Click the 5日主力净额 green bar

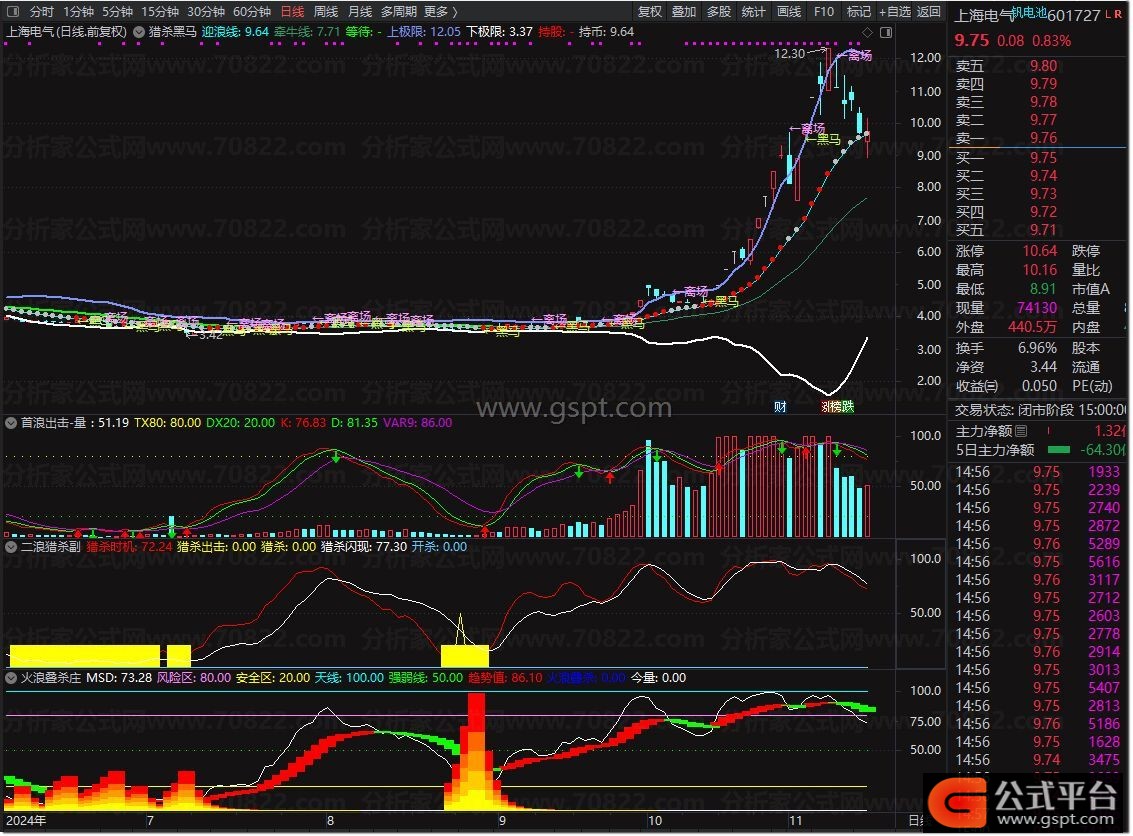(x=1059, y=450)
